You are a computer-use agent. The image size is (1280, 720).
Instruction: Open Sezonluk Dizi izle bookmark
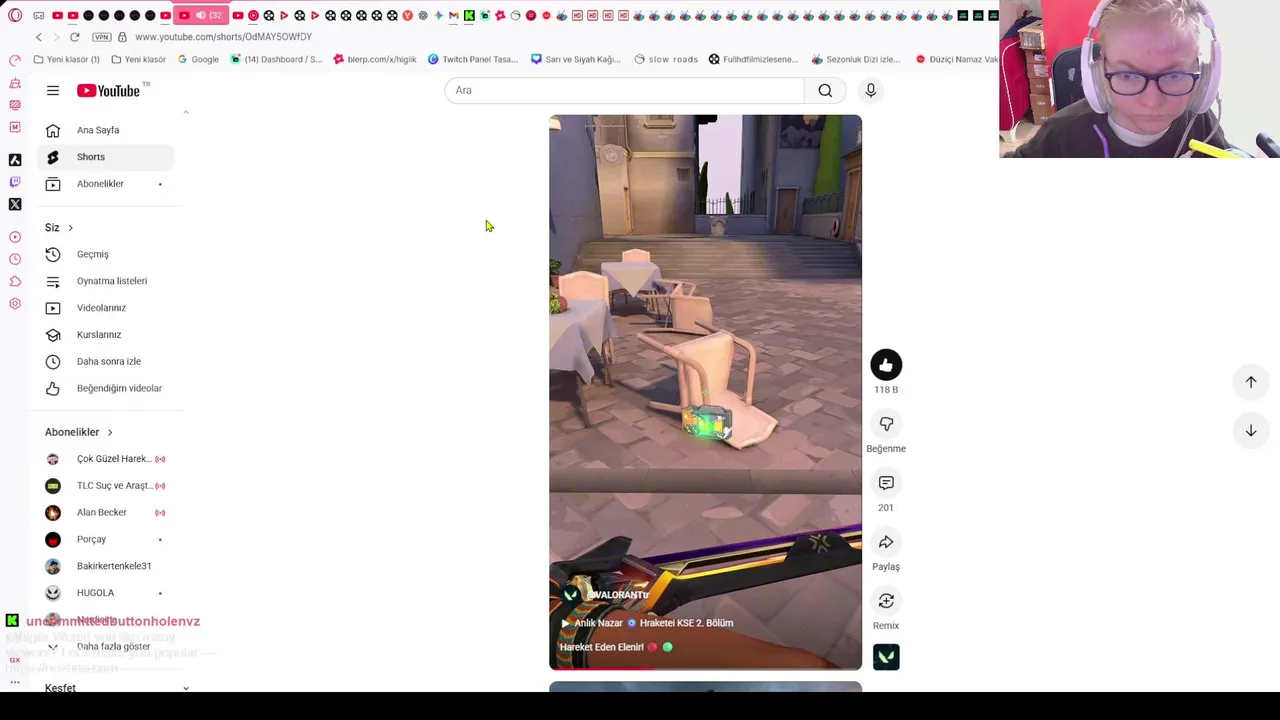(856, 59)
